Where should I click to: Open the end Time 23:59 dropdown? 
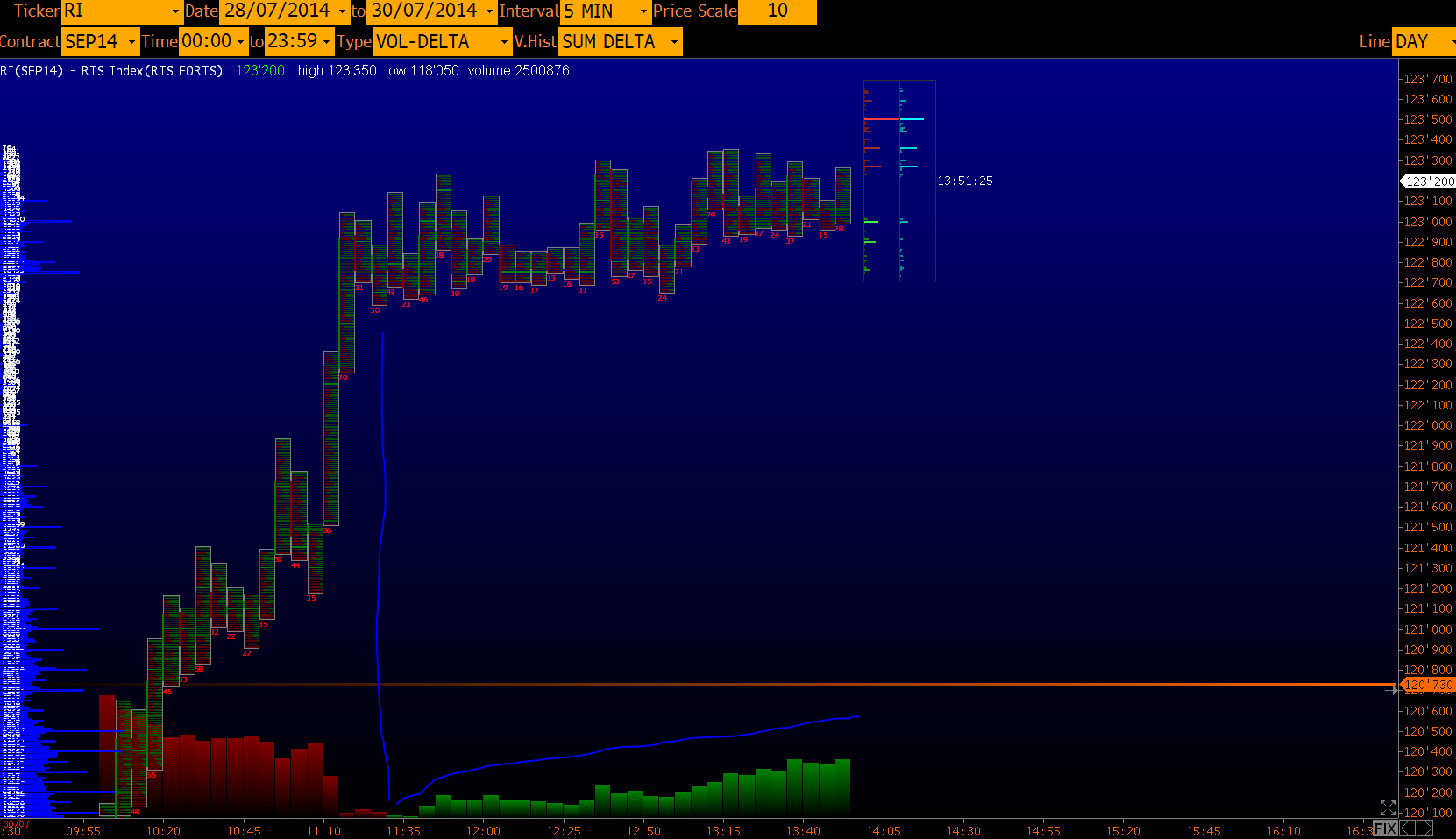[x=299, y=41]
